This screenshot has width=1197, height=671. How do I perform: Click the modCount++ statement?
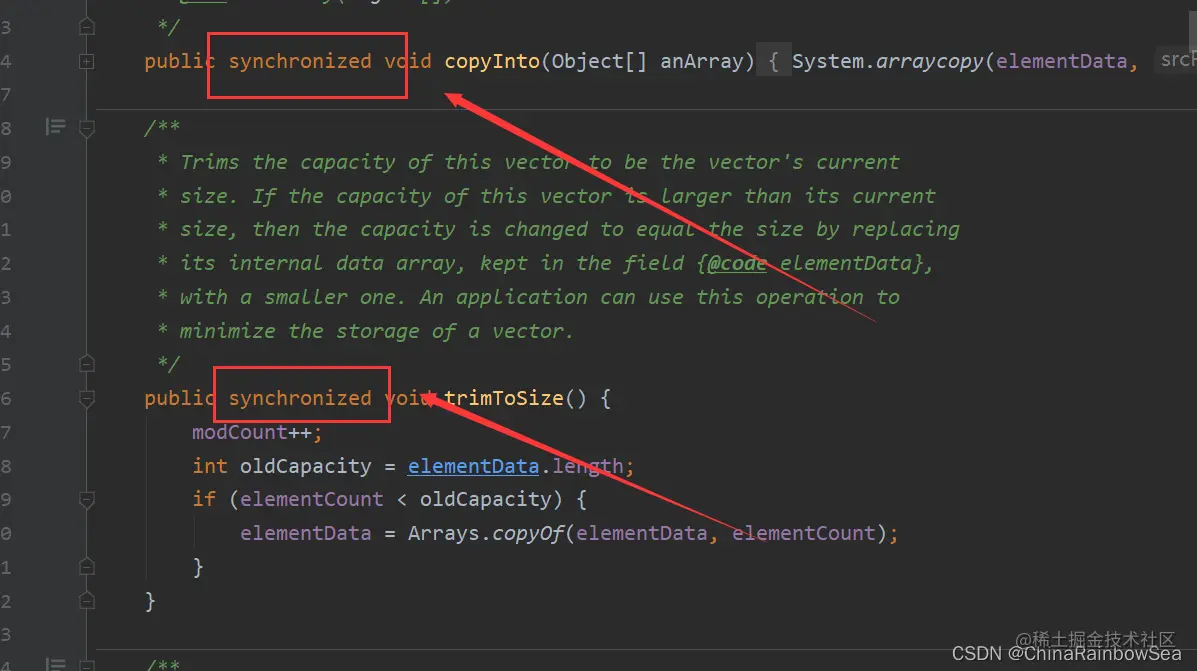coord(257,432)
